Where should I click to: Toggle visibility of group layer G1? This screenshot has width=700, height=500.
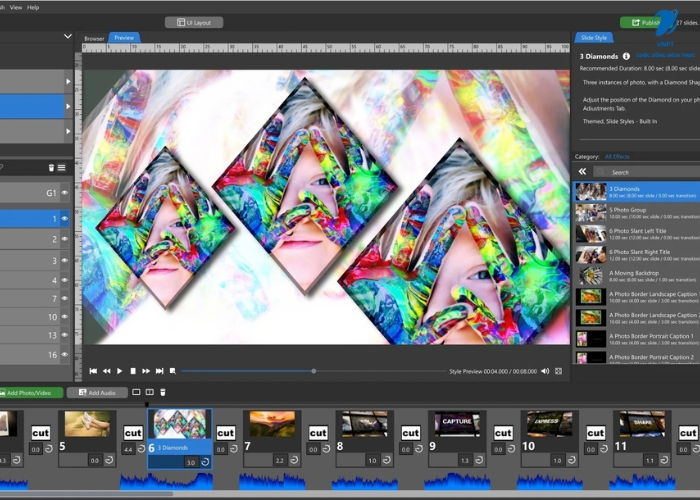(x=65, y=193)
